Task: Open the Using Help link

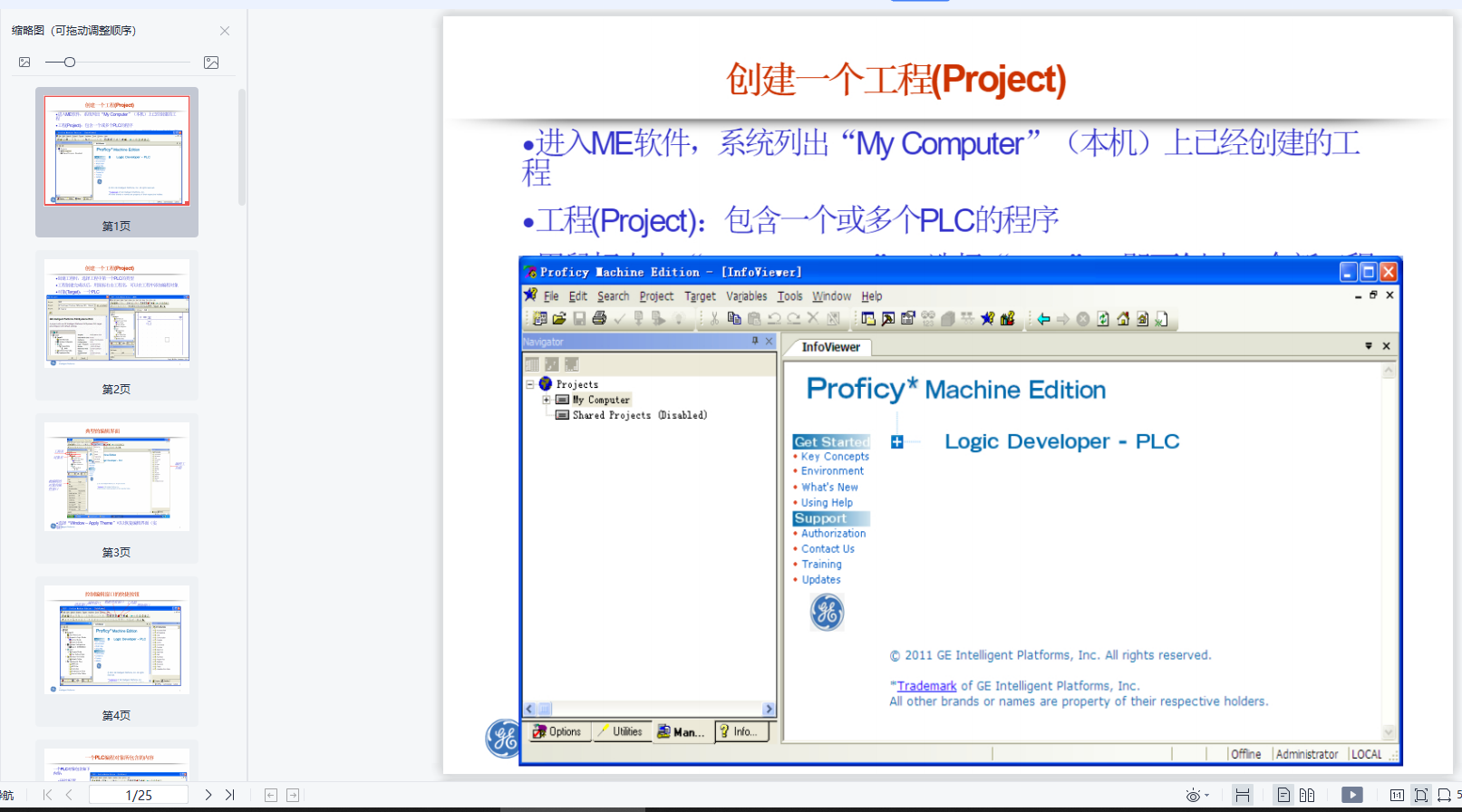Action: click(x=827, y=503)
